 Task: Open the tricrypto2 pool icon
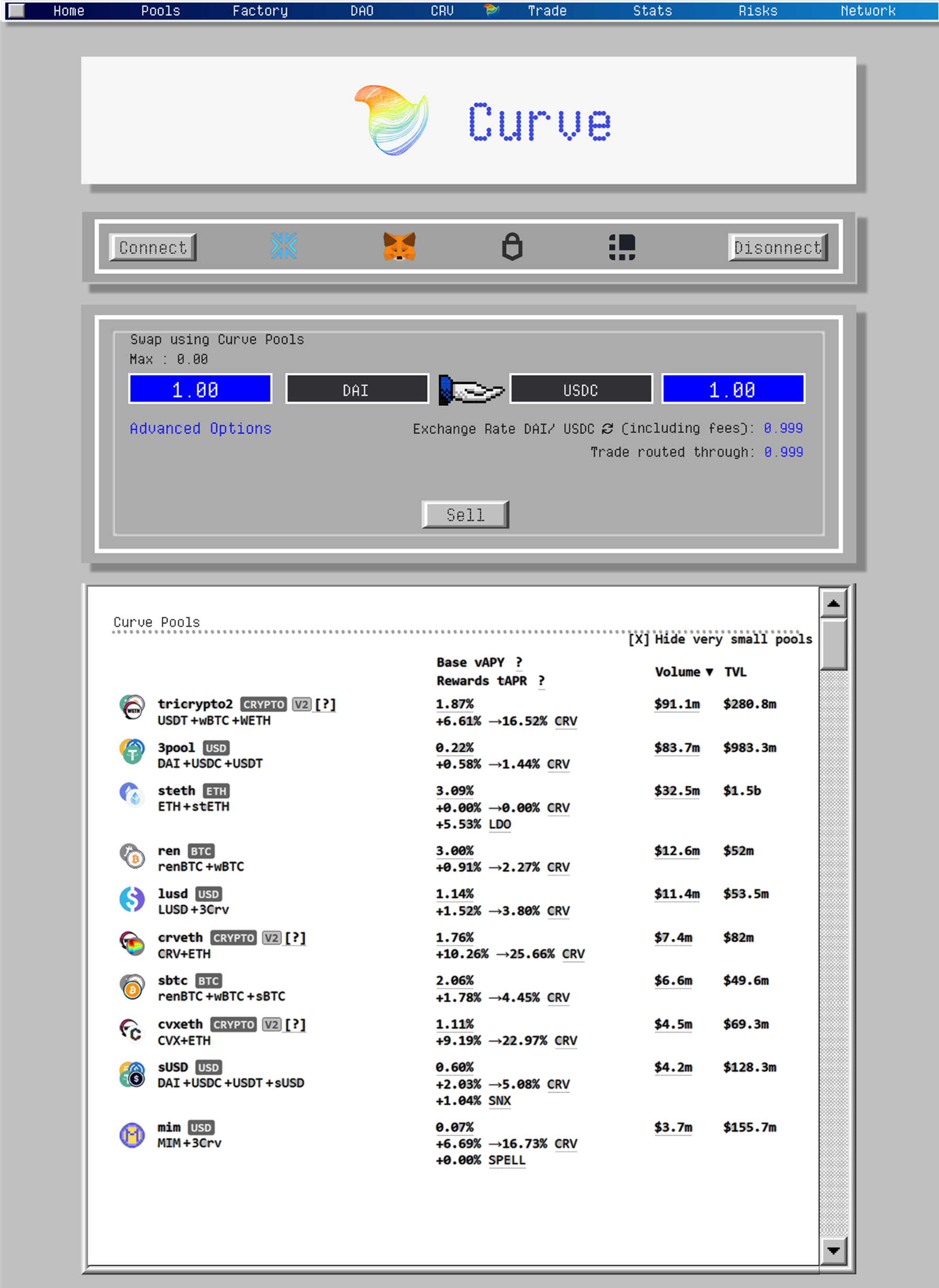coord(132,707)
